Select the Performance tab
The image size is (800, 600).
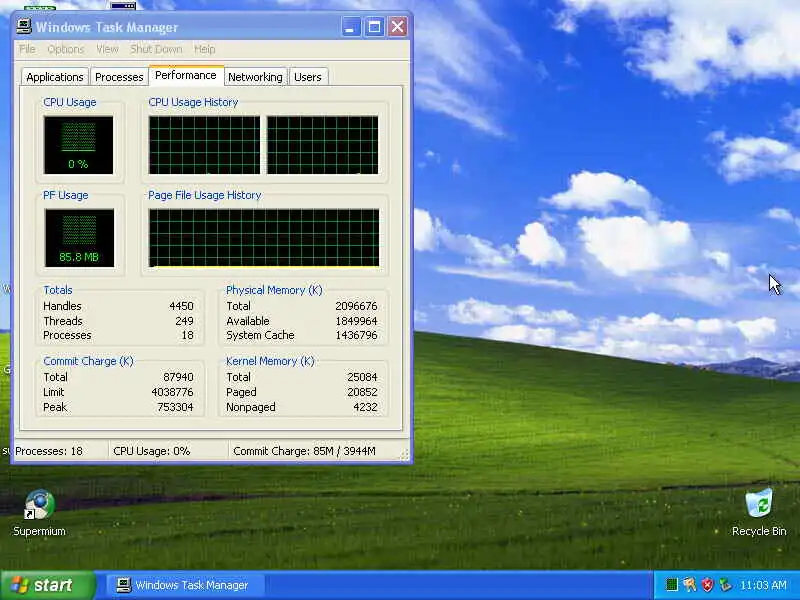coord(186,76)
